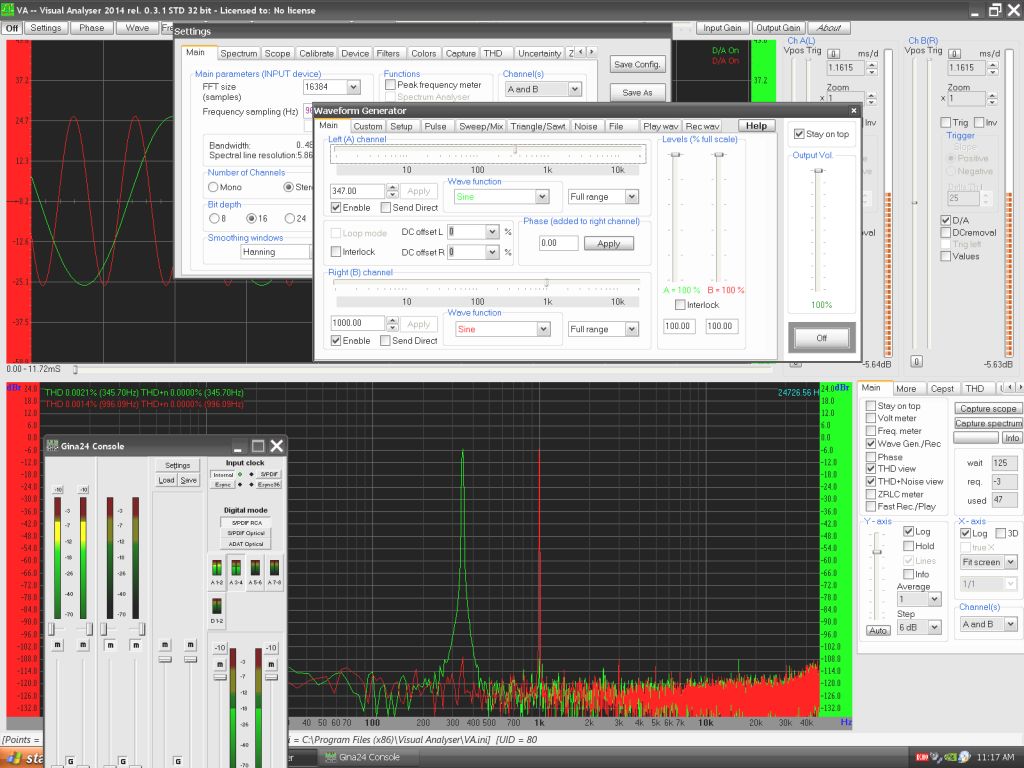Screen dimensions: 1024x768
Task: Click the Output Vol. slider handle
Action: coord(819,170)
